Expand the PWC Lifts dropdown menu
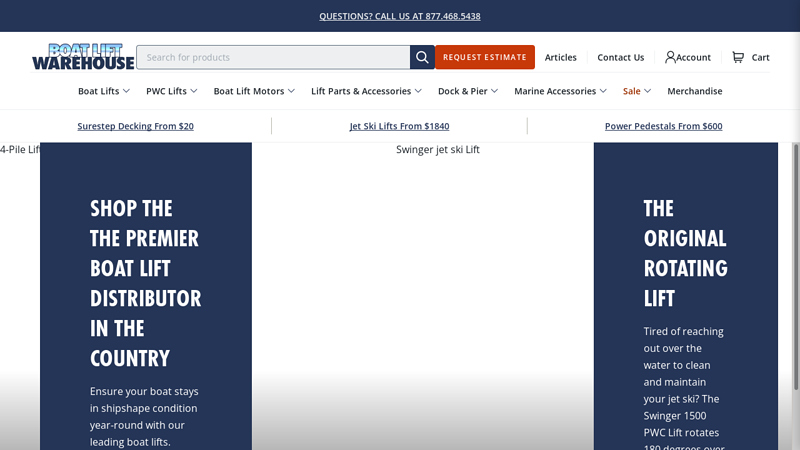The width and height of the screenshot is (800, 450). (172, 91)
